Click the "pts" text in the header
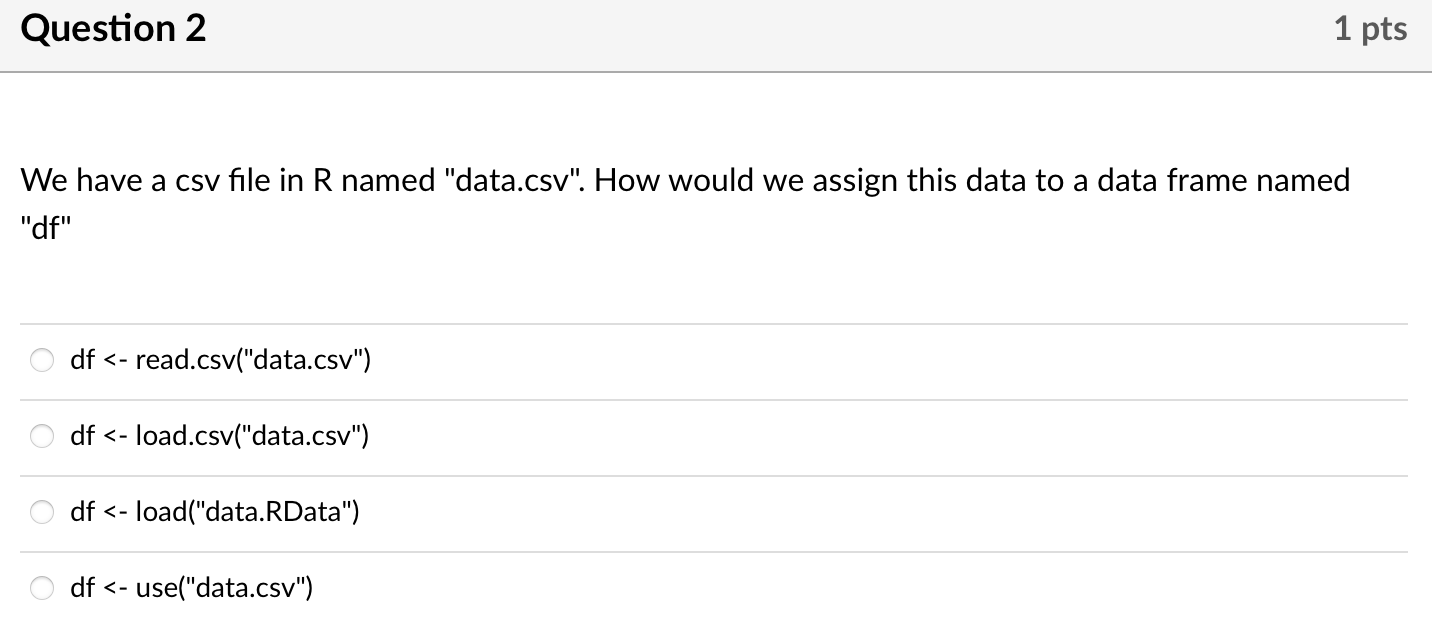Image resolution: width=1432 pixels, height=640 pixels. click(1382, 29)
